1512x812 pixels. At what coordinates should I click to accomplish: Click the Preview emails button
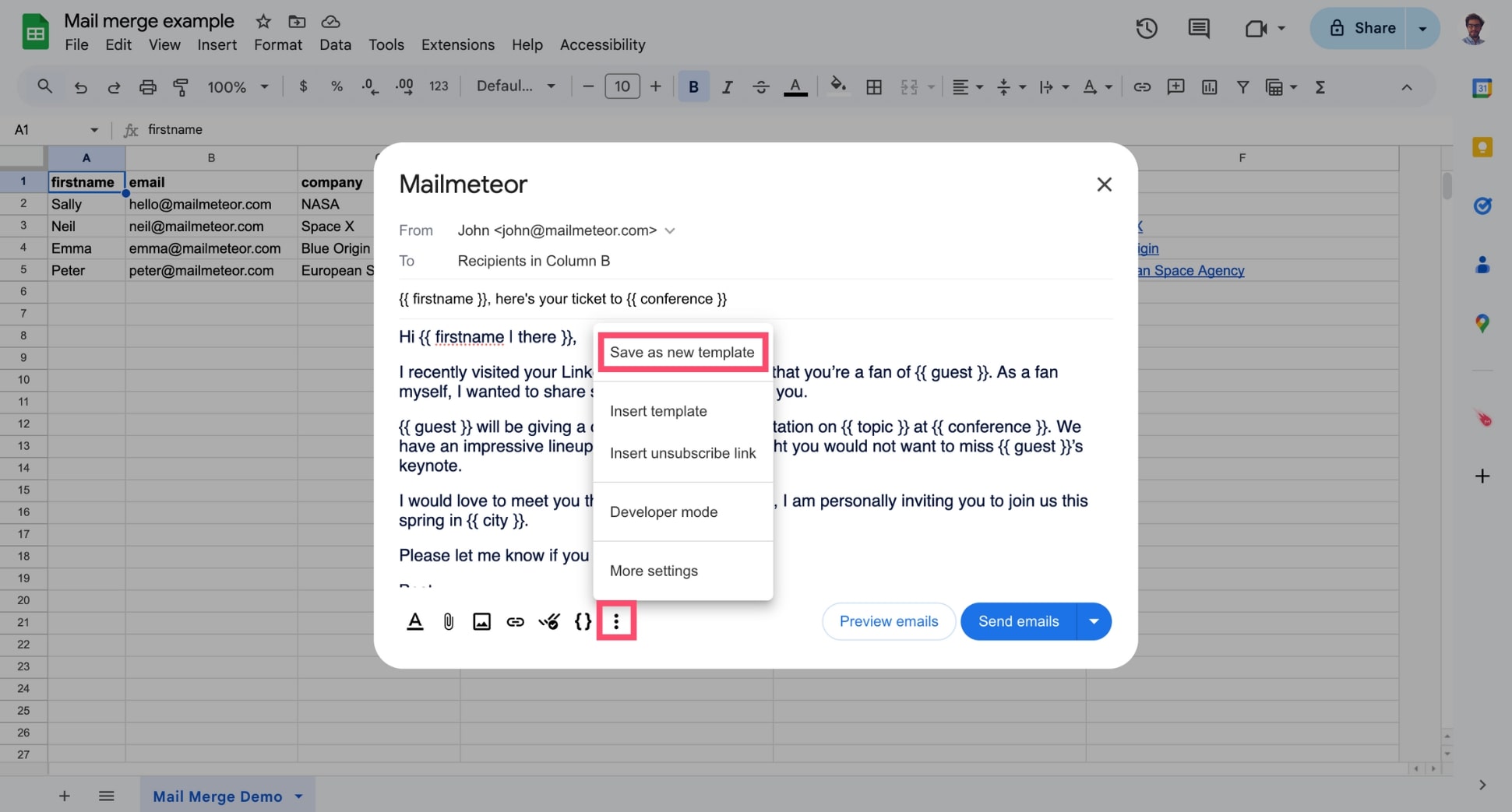click(x=889, y=621)
